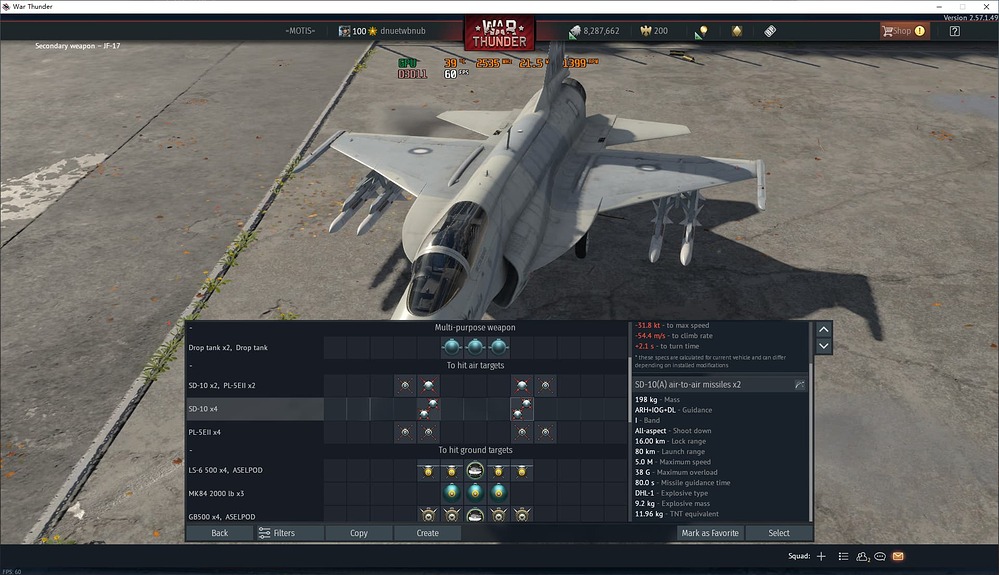Click Mark as Favorite
999x575 pixels.
click(710, 533)
